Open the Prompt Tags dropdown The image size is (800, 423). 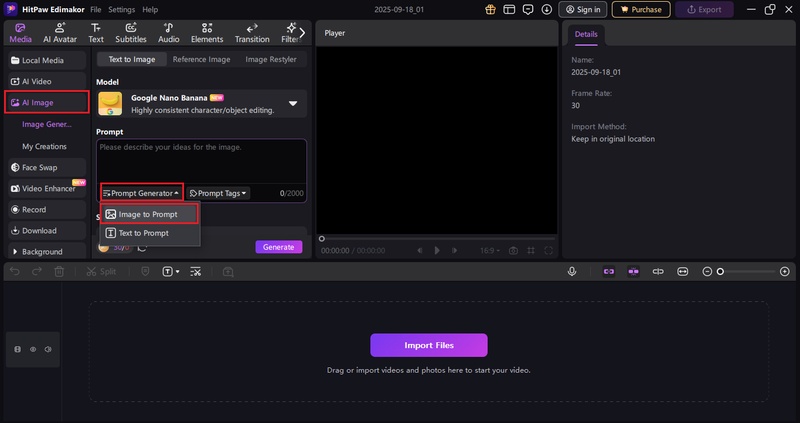pyautogui.click(x=218, y=193)
